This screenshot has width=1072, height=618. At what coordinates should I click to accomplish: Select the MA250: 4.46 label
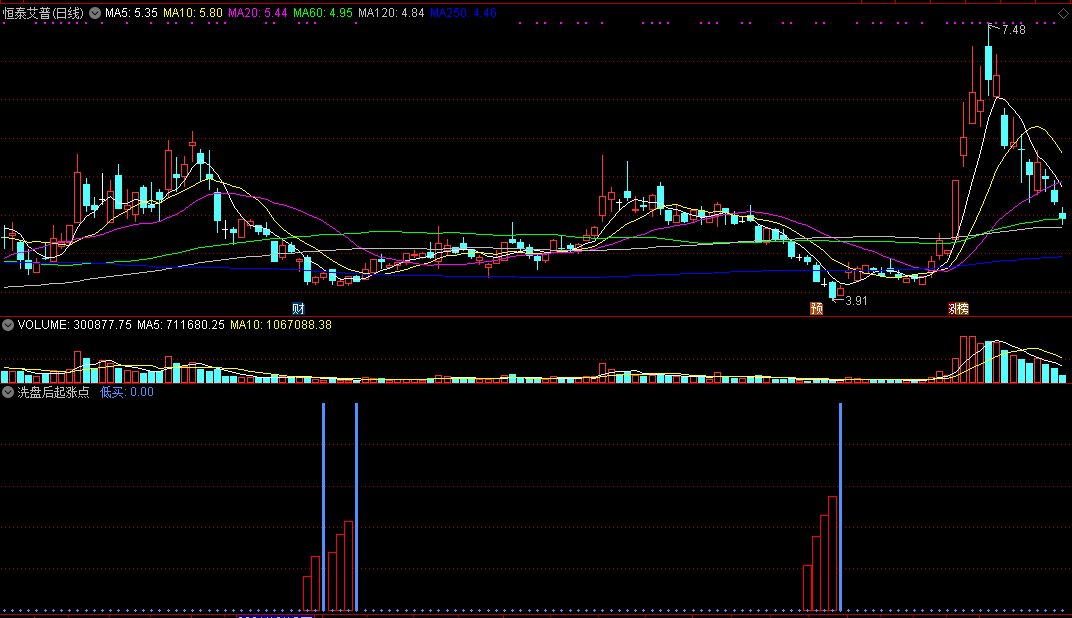click(x=464, y=13)
